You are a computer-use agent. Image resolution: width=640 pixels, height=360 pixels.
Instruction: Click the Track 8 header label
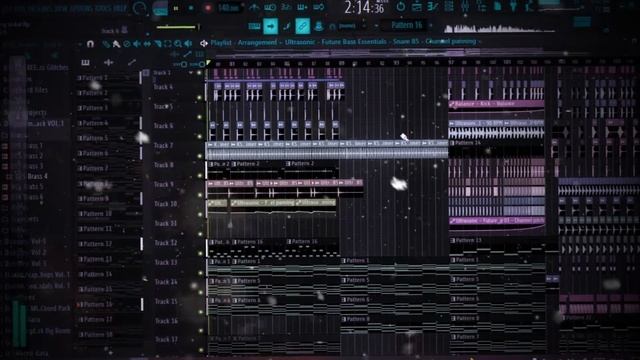pyautogui.click(x=164, y=165)
